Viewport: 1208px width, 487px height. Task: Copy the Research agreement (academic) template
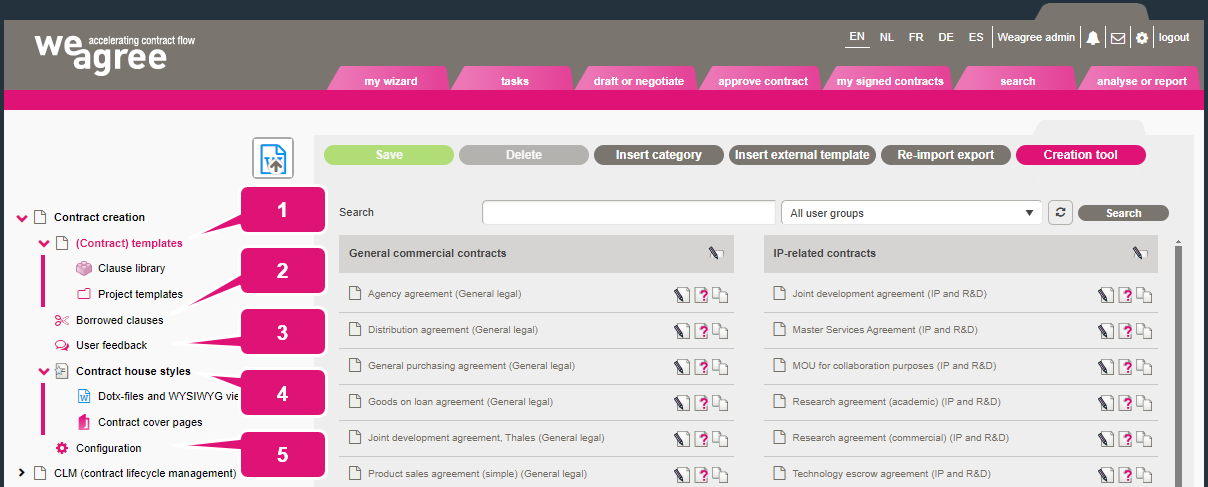(1145, 402)
